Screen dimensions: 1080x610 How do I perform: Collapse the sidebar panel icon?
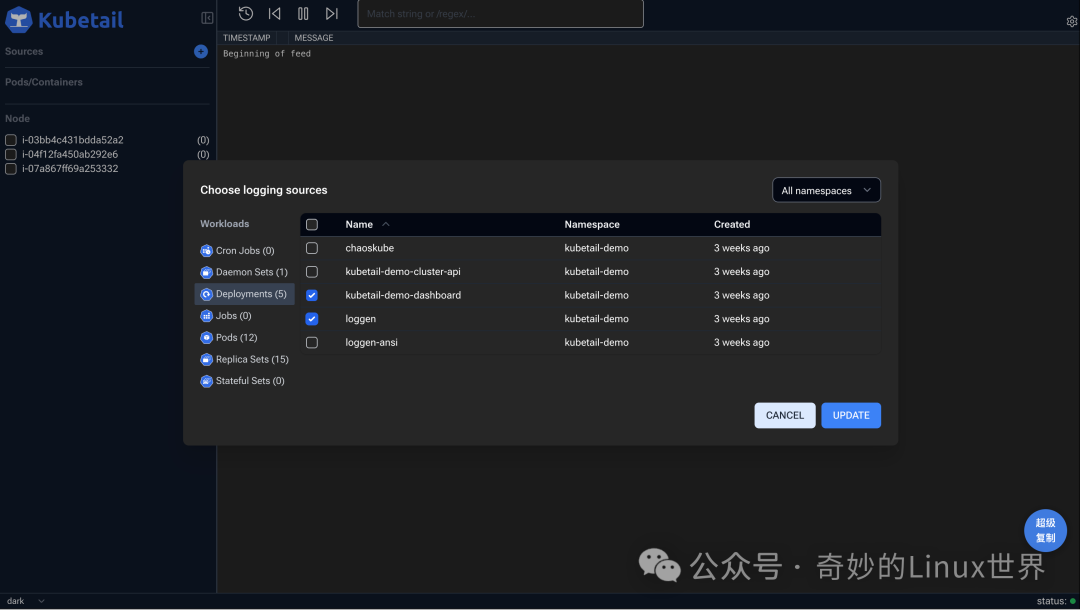coord(207,18)
